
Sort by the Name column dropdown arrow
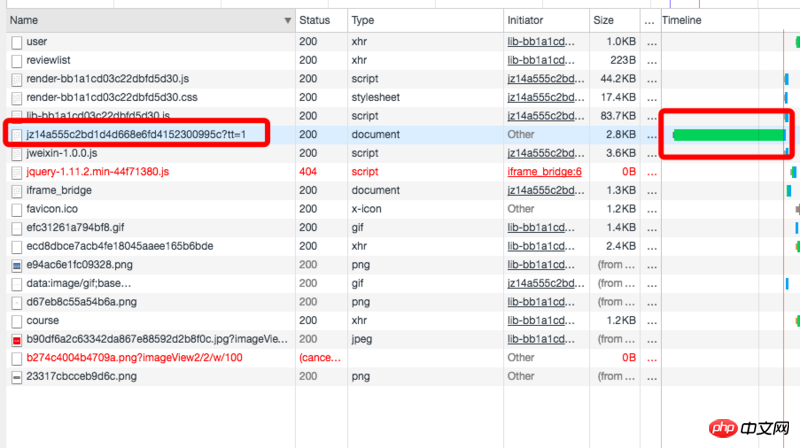pos(288,20)
